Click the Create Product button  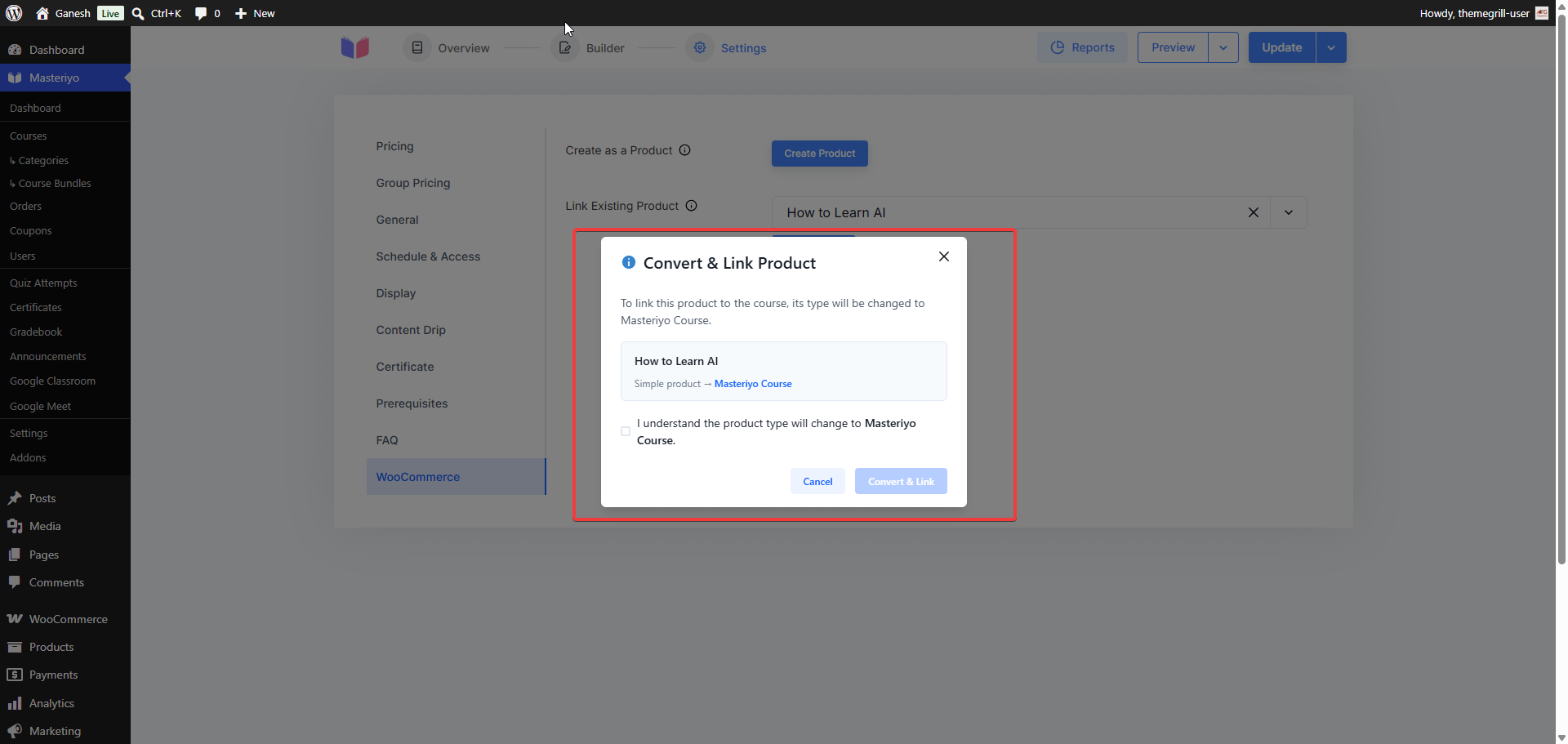pos(820,154)
